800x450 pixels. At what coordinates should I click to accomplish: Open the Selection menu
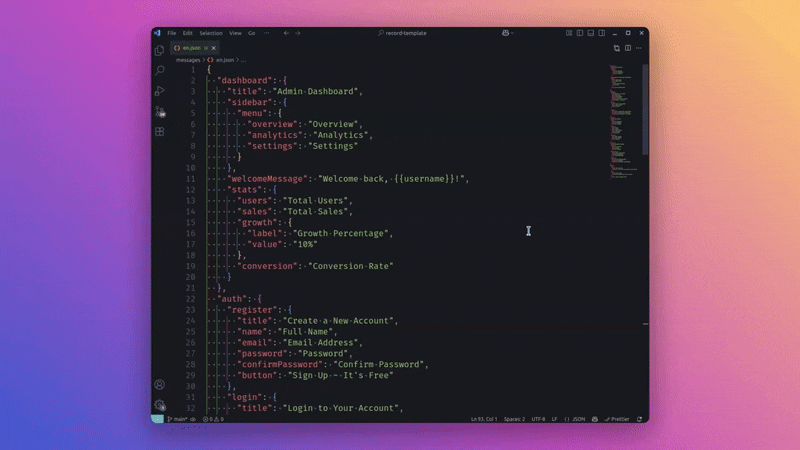211,33
